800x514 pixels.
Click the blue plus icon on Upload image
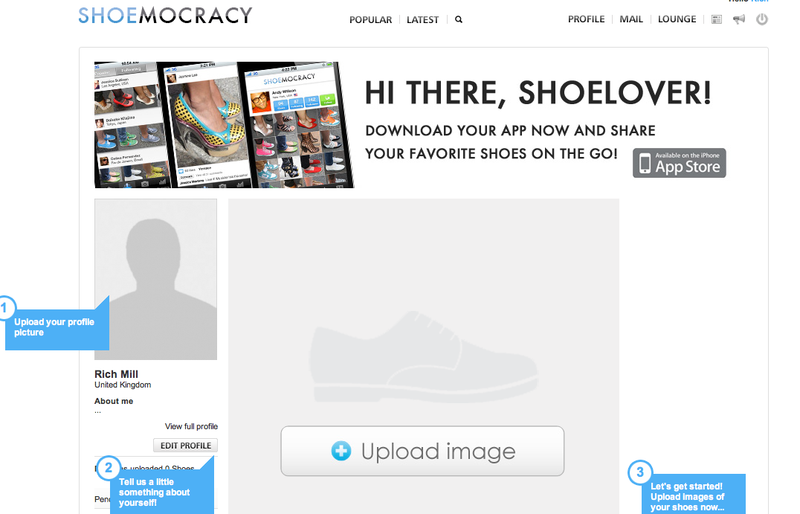point(341,451)
